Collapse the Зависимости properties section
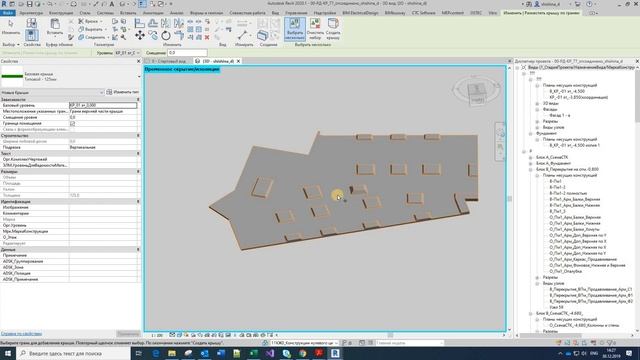Screen dimensions: 640x360 [138, 100]
